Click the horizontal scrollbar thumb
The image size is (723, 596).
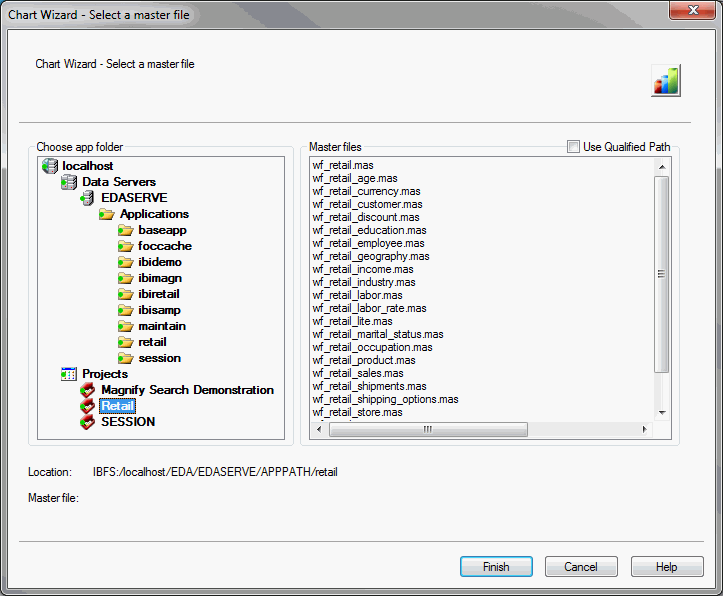pyautogui.click(x=428, y=430)
